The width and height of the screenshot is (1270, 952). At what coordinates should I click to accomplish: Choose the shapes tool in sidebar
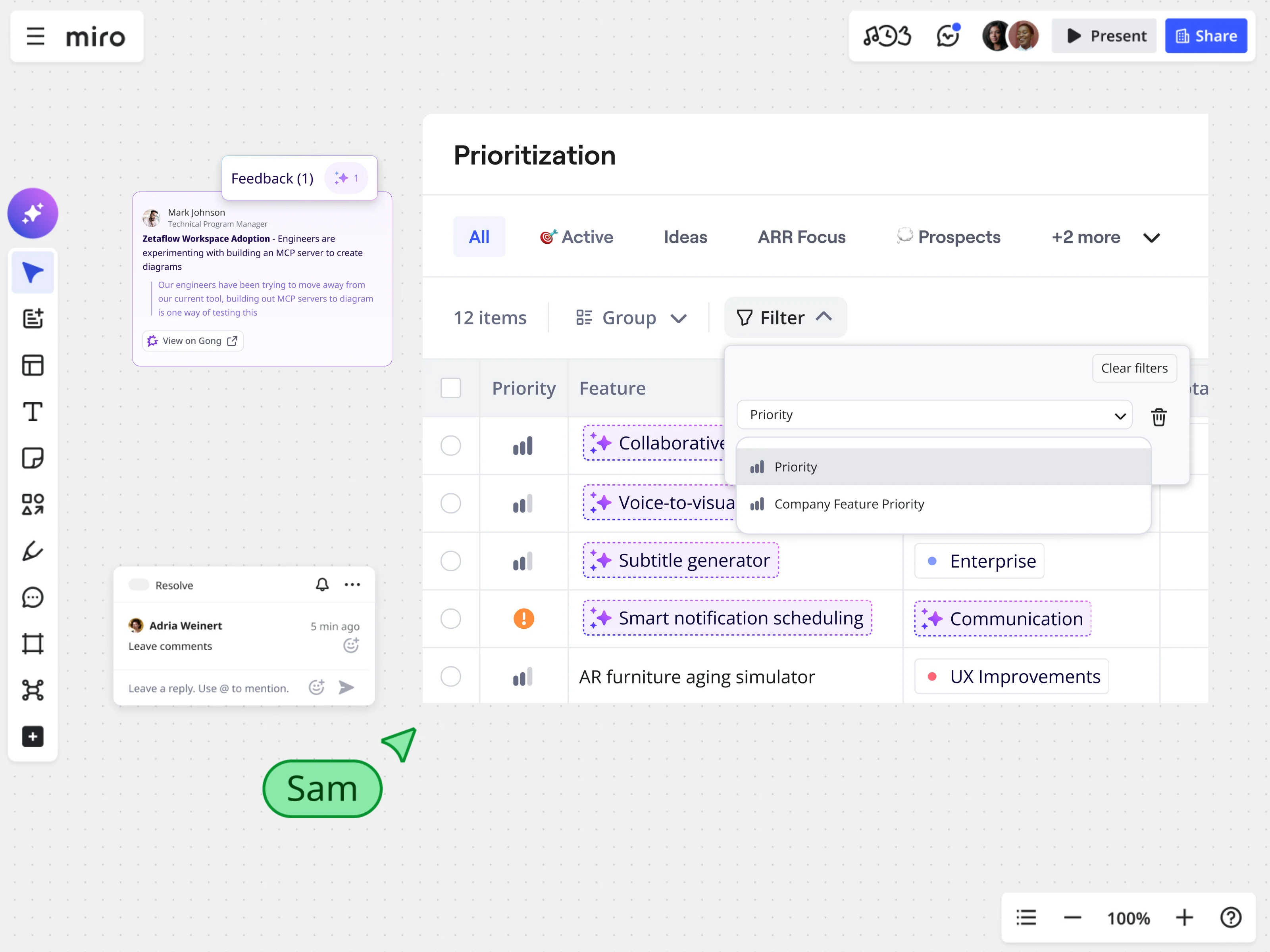click(33, 505)
